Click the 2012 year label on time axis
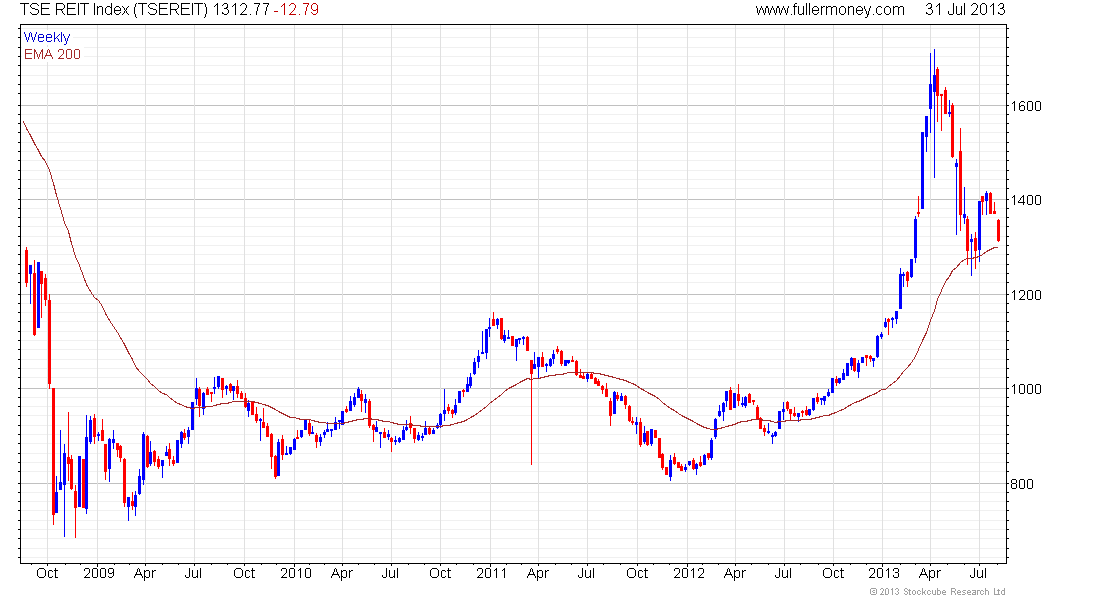Screen dimensions: 1100x600 pyautogui.click(x=688, y=573)
